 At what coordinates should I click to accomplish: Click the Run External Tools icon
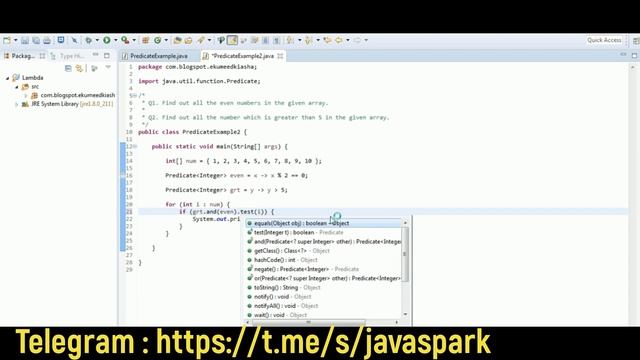click(125, 40)
